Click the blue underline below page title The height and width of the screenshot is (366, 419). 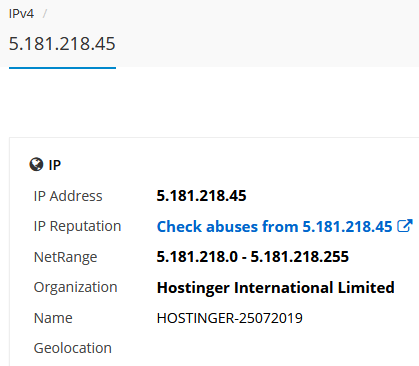[62, 68]
